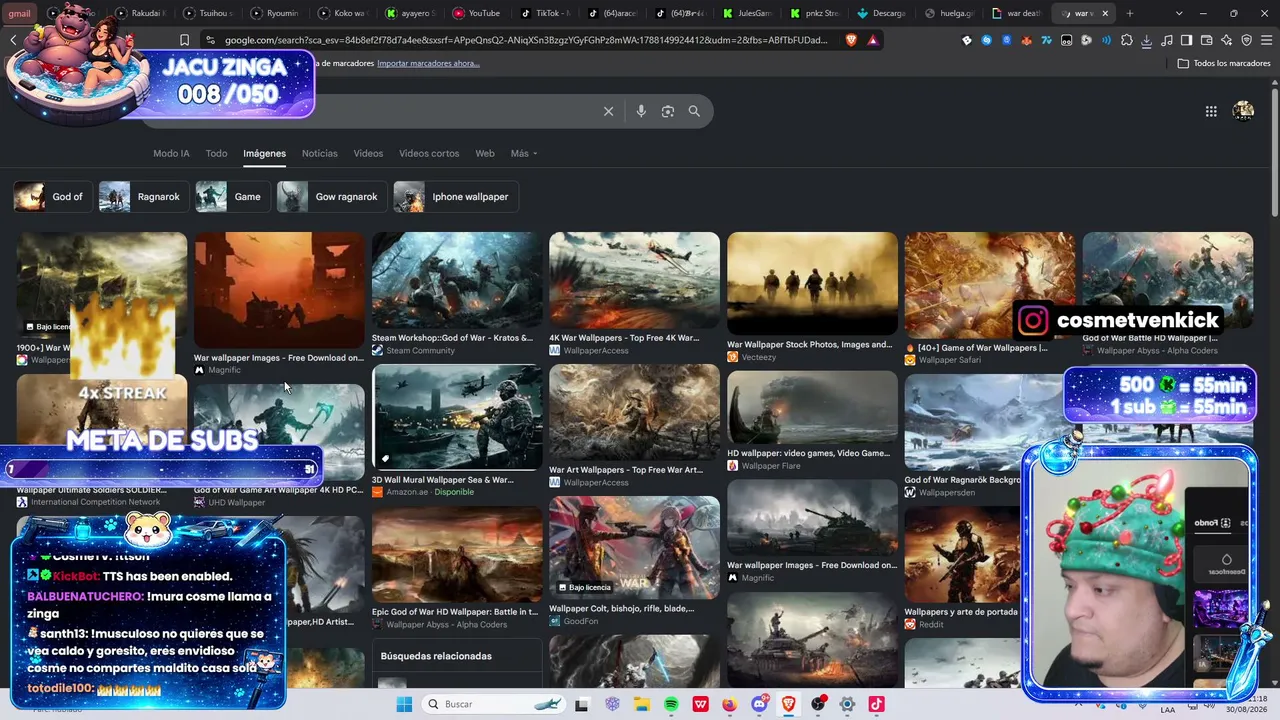Click the Importar marcadores ahora link
Image resolution: width=1280 pixels, height=720 pixels.
pyautogui.click(x=428, y=63)
